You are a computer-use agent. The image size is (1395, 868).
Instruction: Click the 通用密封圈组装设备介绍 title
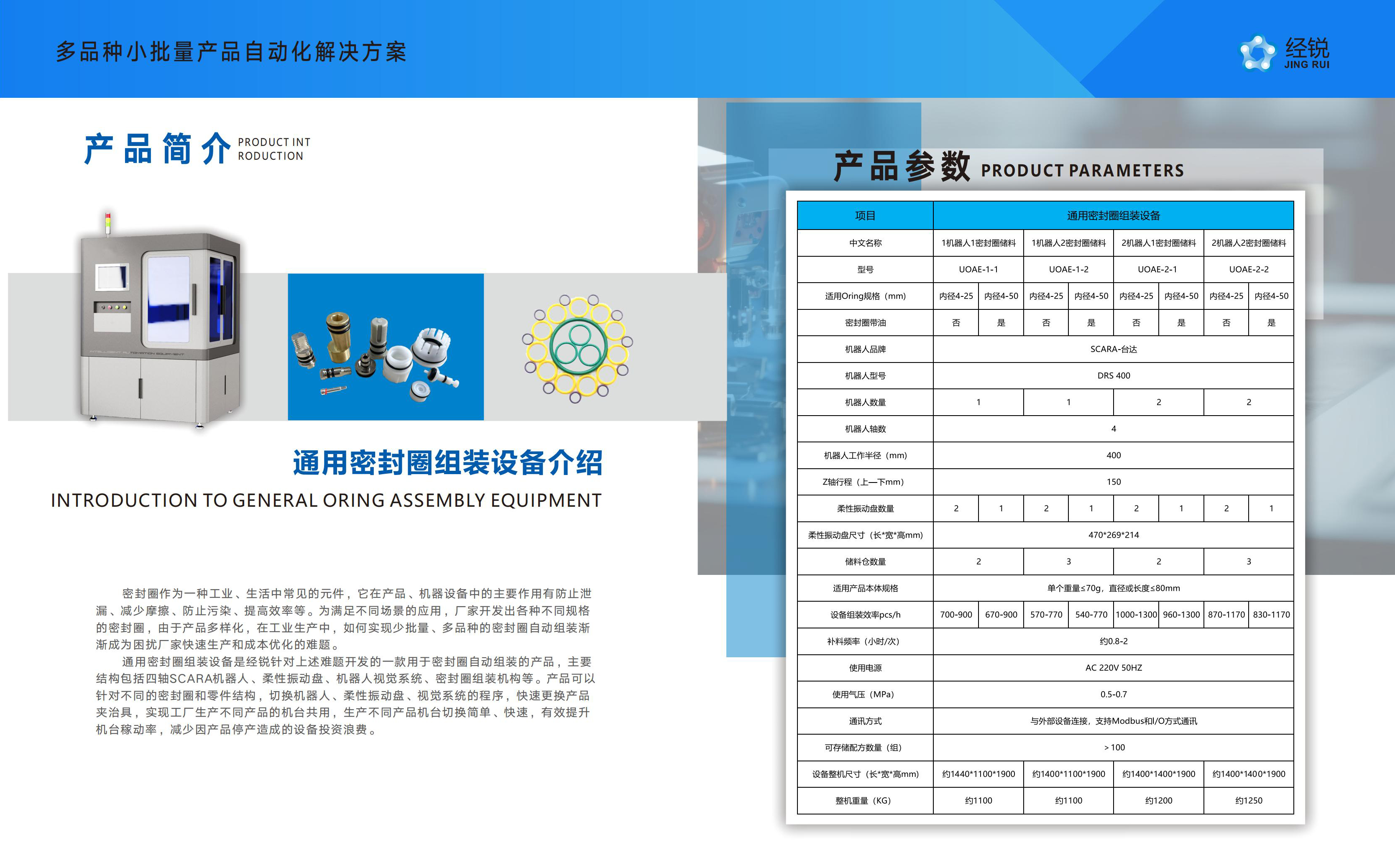point(448,463)
